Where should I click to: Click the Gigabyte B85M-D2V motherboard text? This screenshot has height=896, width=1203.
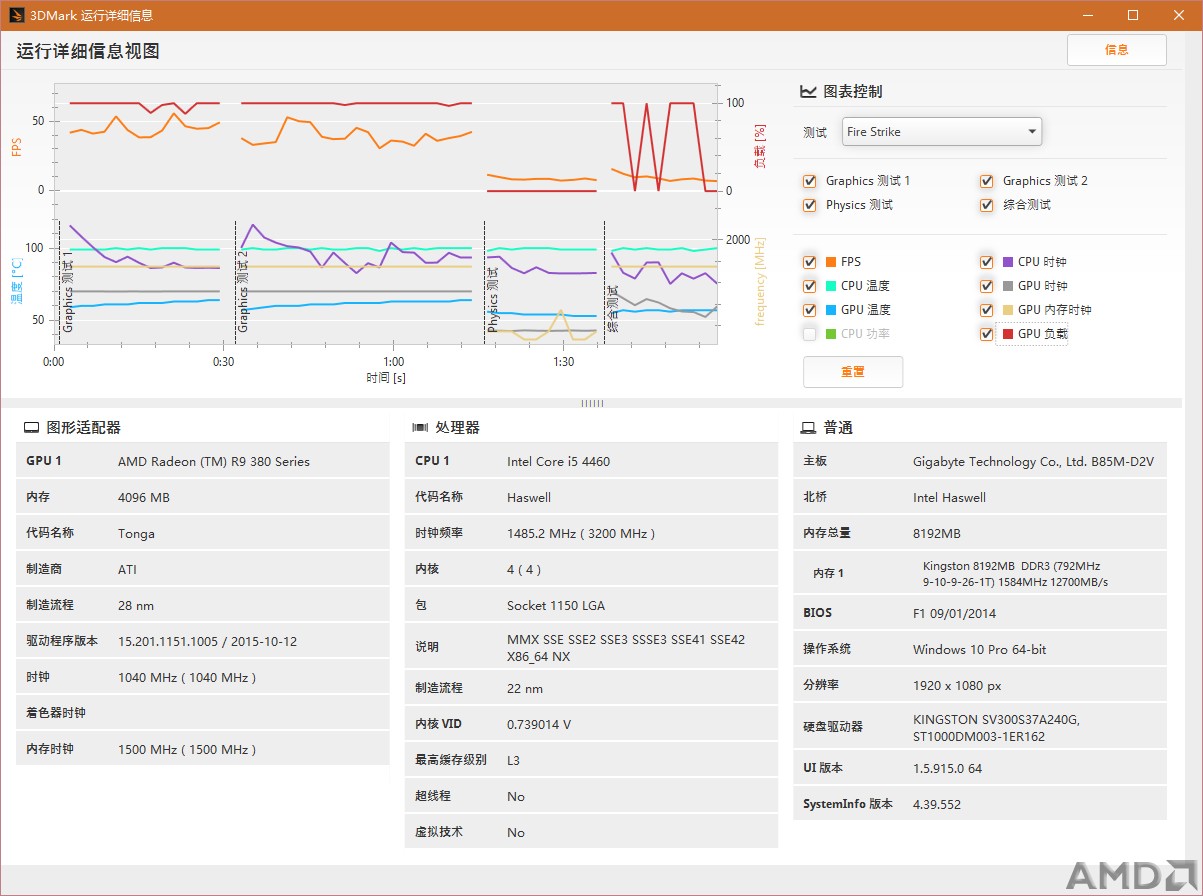[1033, 462]
